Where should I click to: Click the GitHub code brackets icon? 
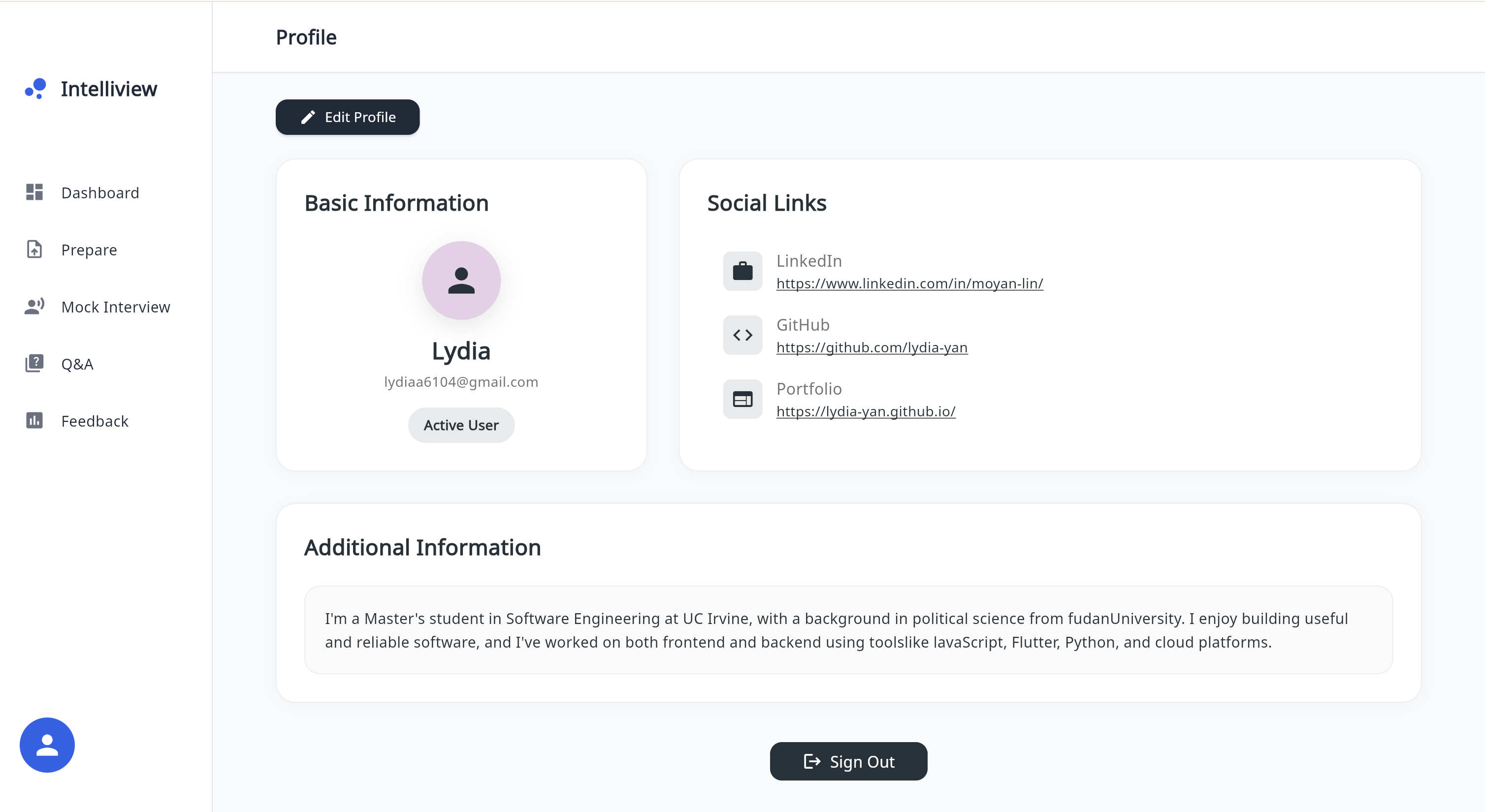[742, 335]
